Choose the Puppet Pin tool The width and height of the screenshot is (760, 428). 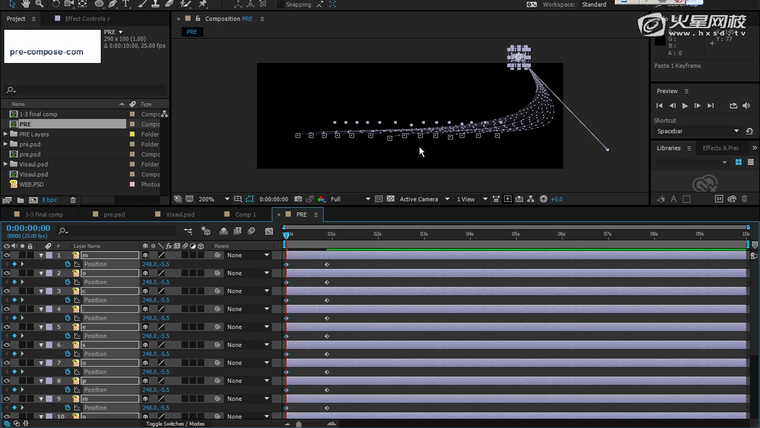(203, 4)
